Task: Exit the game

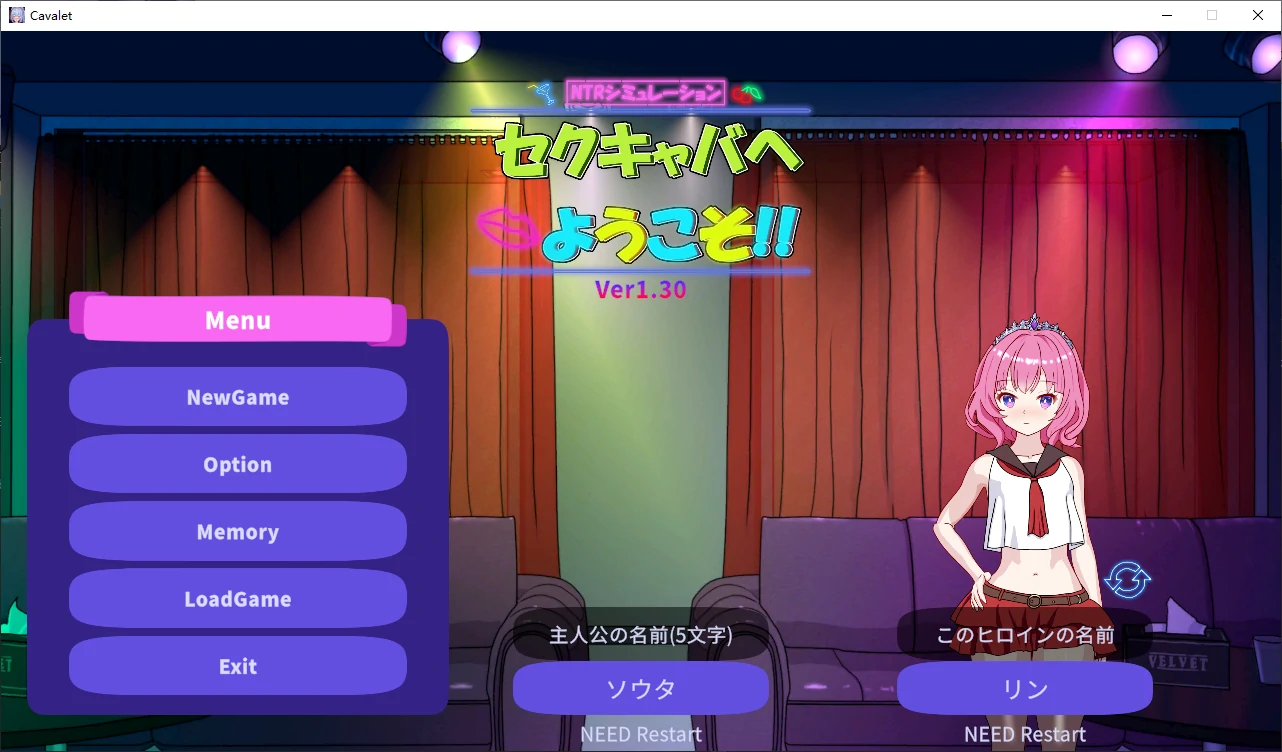Action: click(x=237, y=666)
